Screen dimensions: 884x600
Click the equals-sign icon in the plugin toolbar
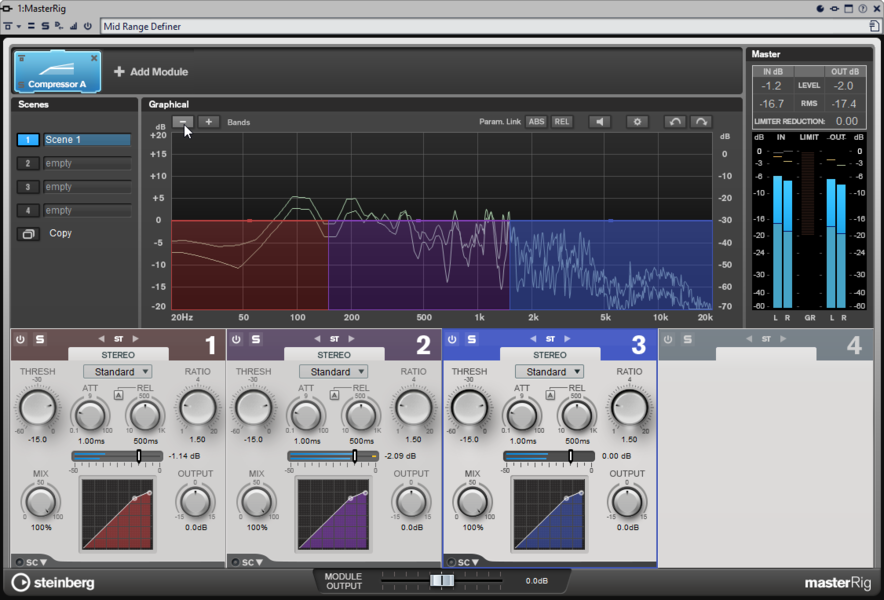(31, 26)
